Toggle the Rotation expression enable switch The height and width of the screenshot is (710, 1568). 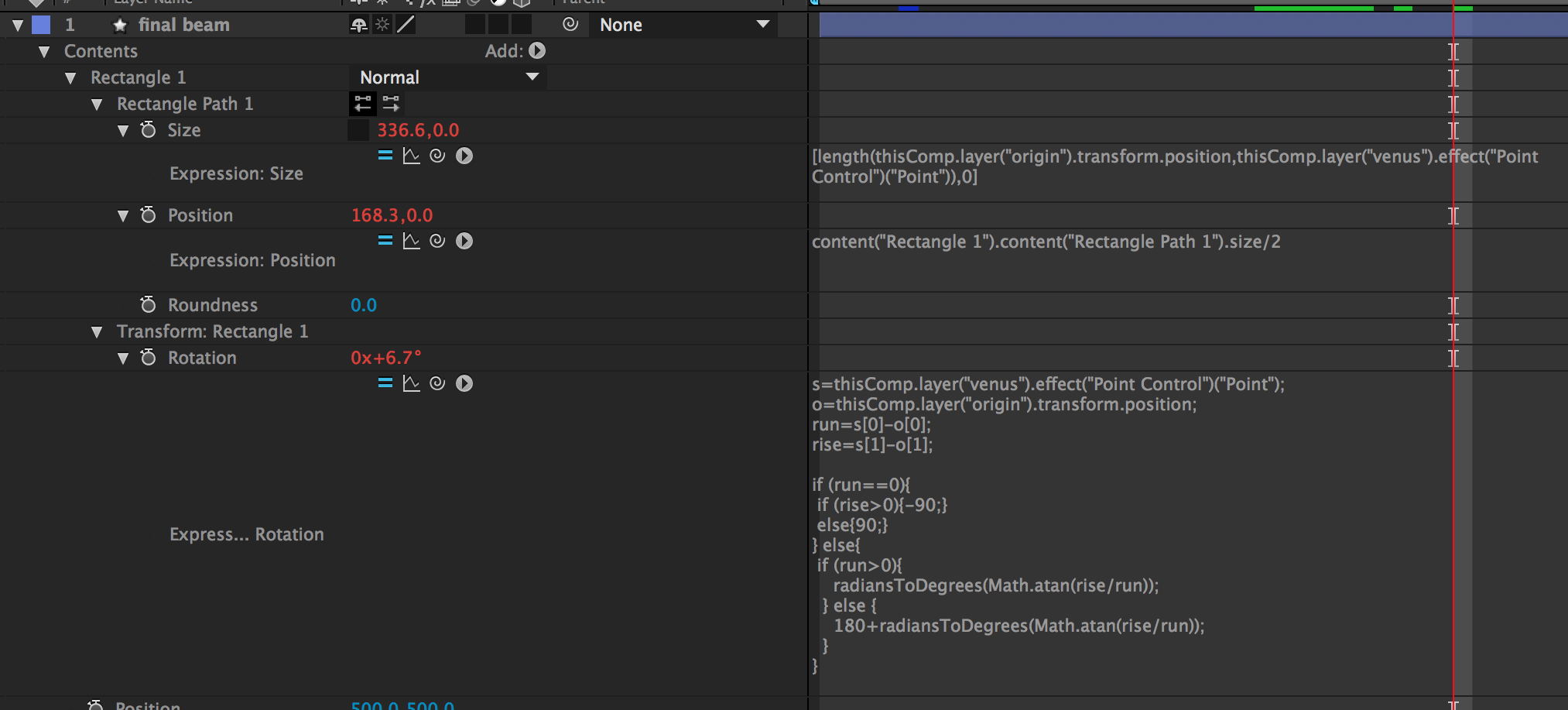[385, 383]
